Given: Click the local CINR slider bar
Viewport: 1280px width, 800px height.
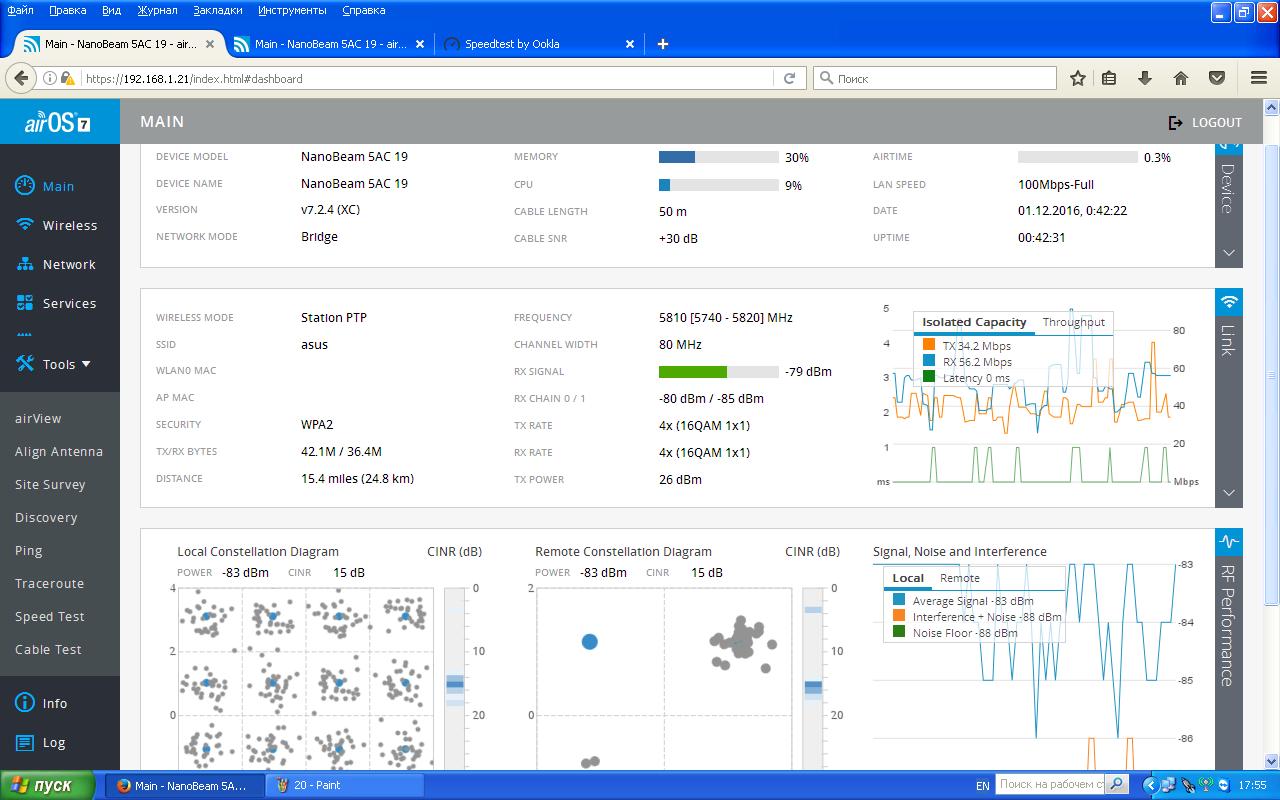Looking at the screenshot, I should (x=454, y=678).
